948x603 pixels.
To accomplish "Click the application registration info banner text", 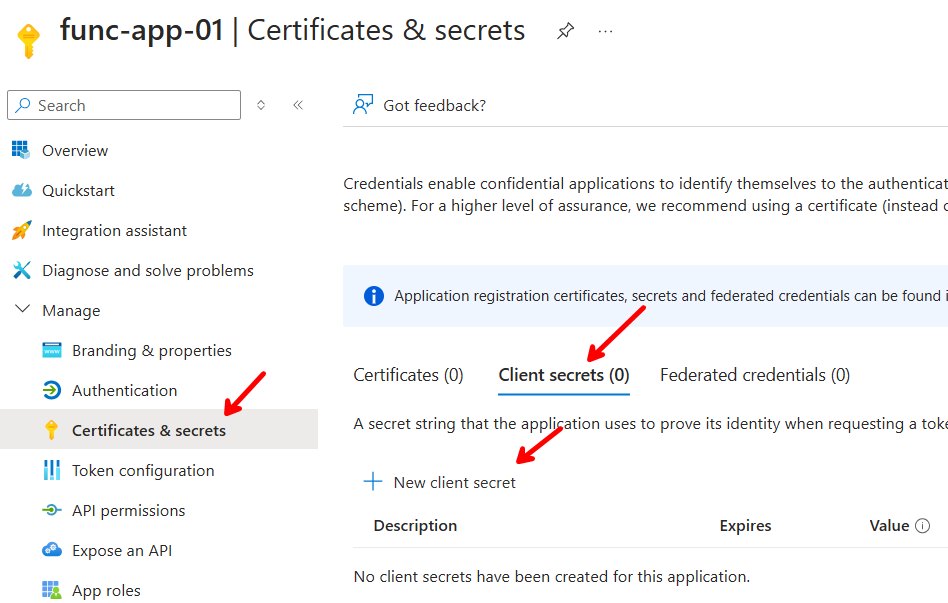I will point(670,296).
